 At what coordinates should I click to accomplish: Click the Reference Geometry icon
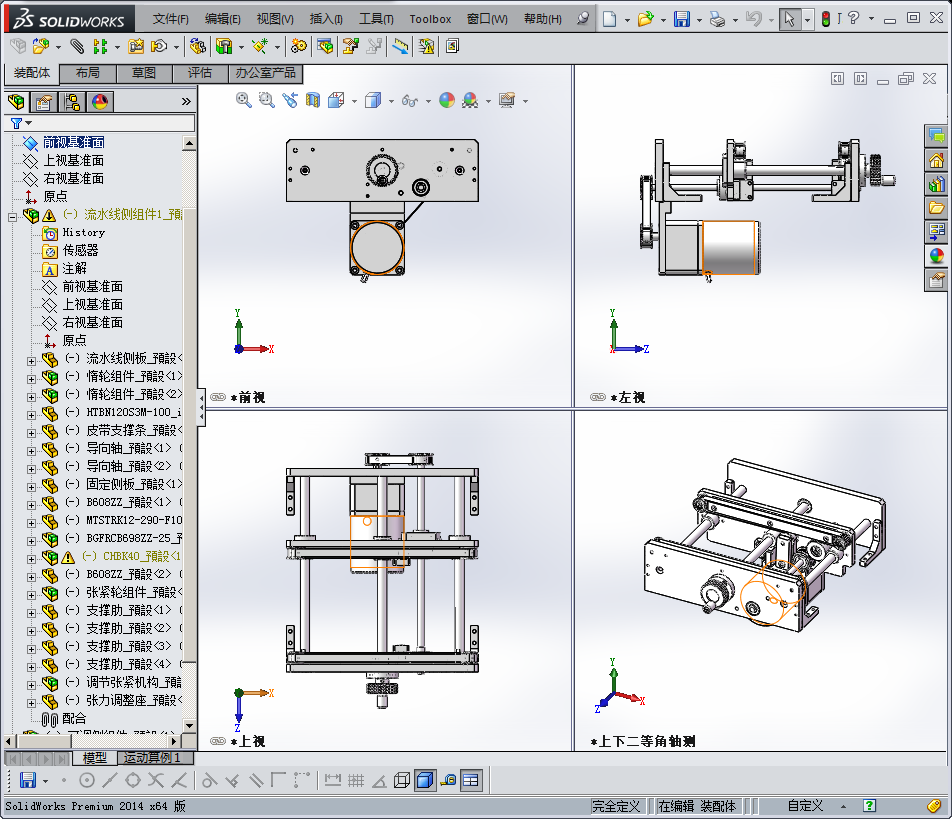point(260,46)
